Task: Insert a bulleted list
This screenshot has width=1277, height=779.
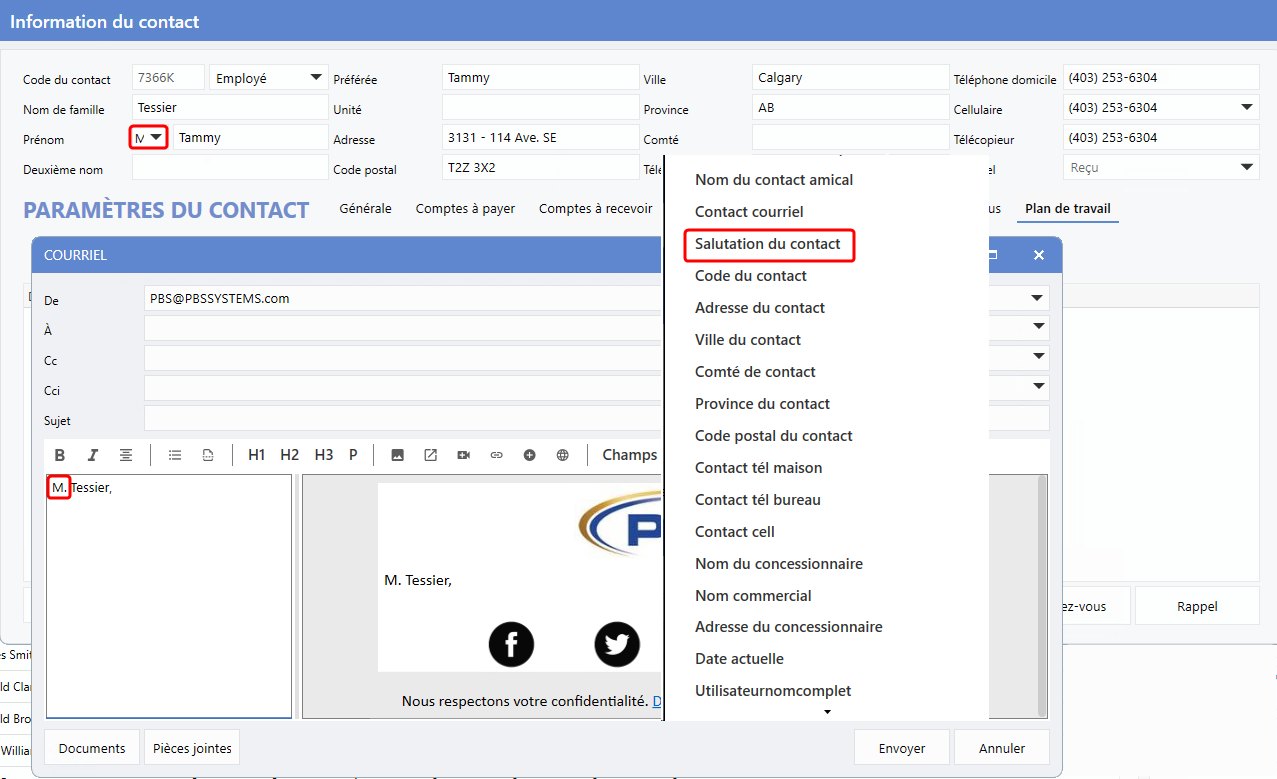Action: click(x=175, y=455)
